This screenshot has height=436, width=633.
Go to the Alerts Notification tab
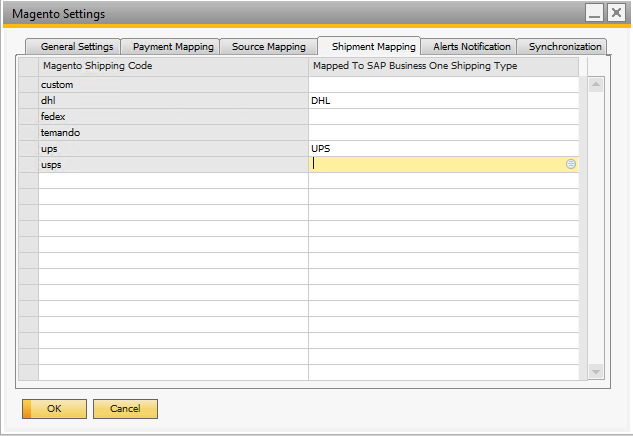(x=471, y=47)
